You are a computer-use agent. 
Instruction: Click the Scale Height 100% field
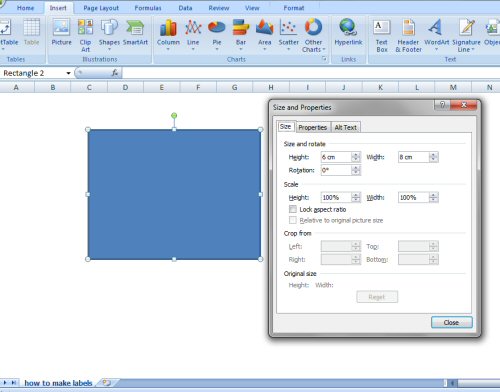pyautogui.click(x=336, y=197)
